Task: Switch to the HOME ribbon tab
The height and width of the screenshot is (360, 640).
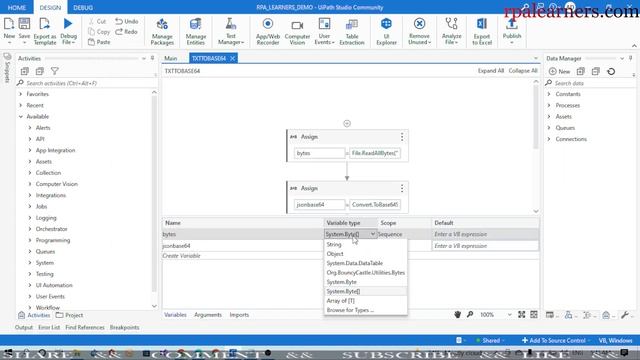Action: point(17,7)
